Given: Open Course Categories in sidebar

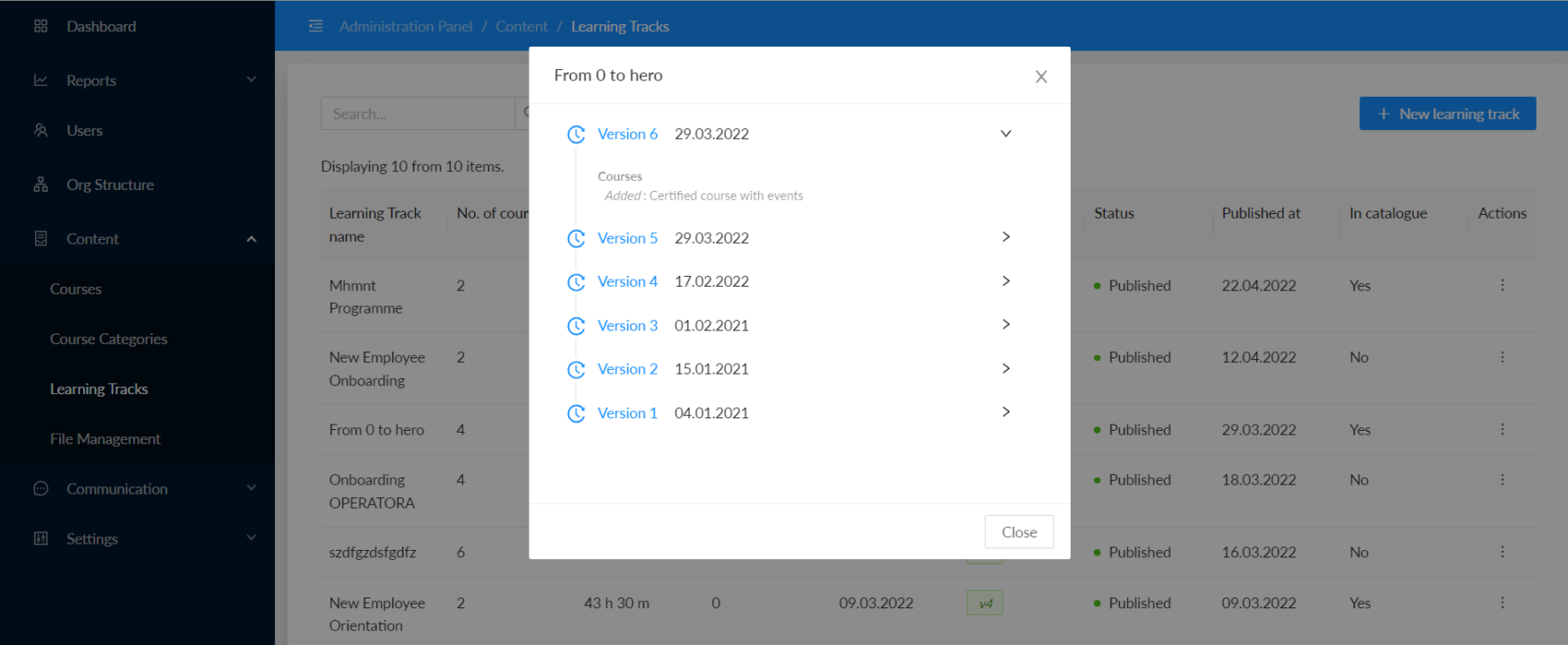Looking at the screenshot, I should (x=108, y=339).
